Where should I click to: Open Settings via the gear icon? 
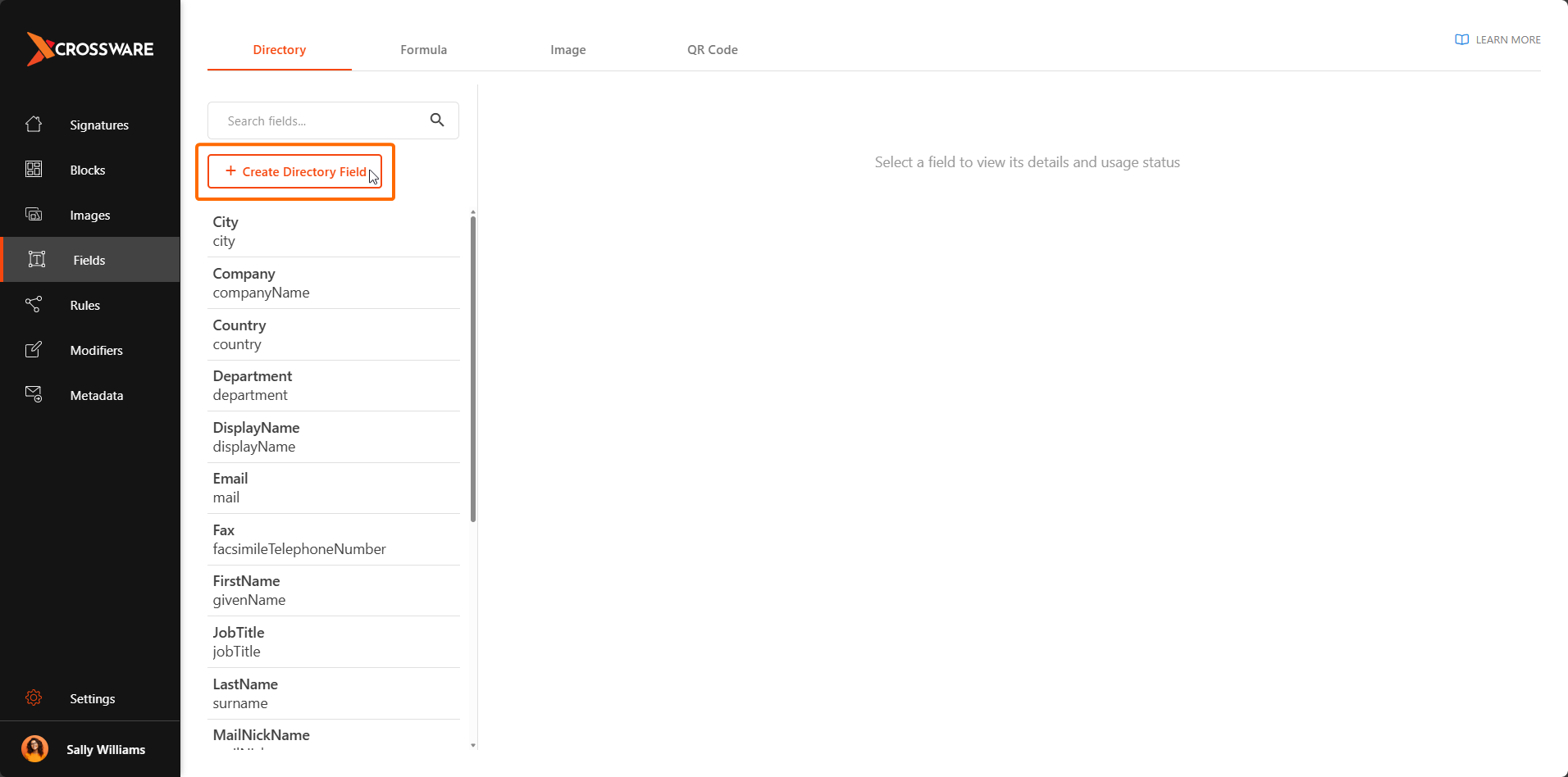coord(34,697)
